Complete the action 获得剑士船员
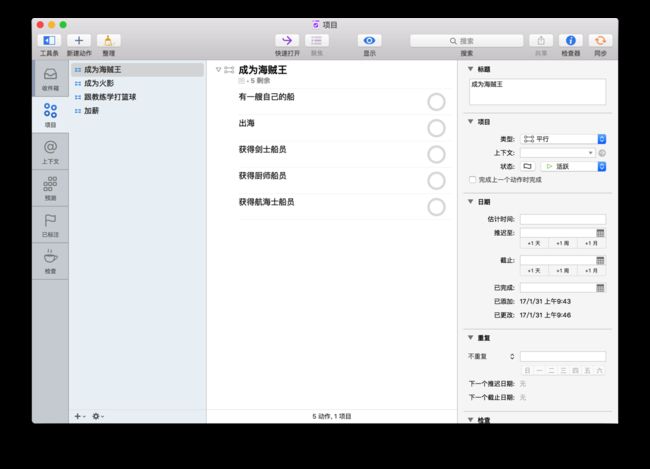The width and height of the screenshot is (650, 469). coord(436,154)
